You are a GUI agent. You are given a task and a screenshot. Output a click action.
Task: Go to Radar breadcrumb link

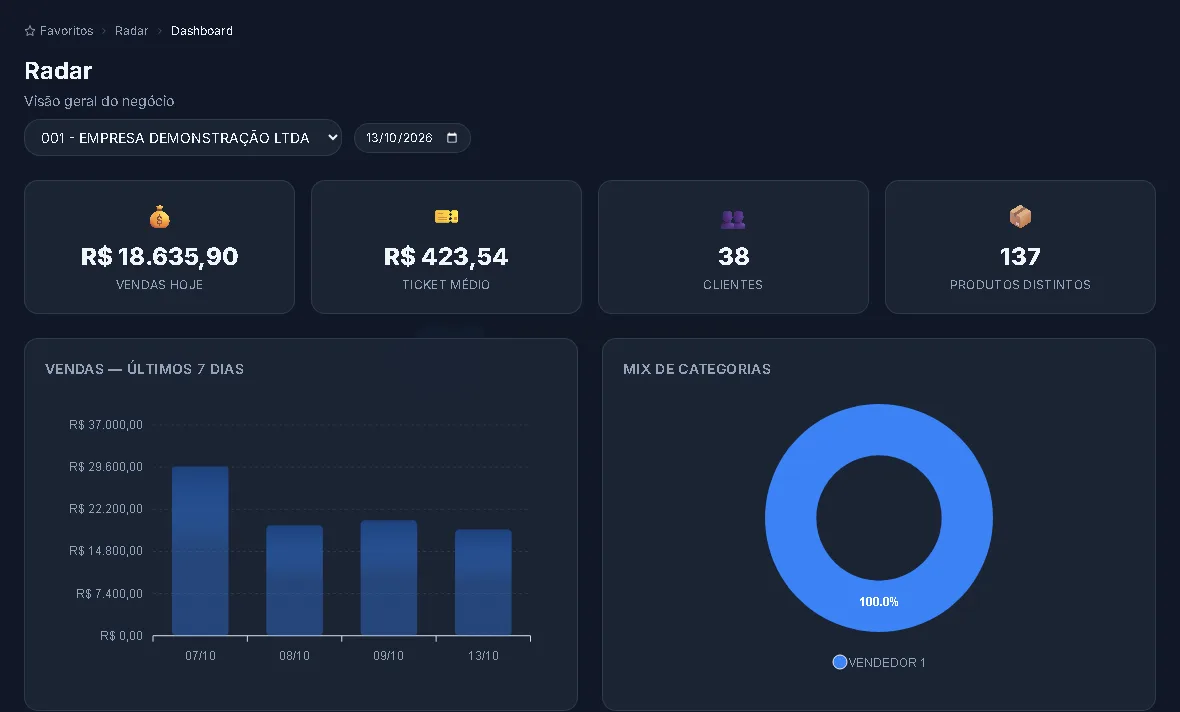132,31
